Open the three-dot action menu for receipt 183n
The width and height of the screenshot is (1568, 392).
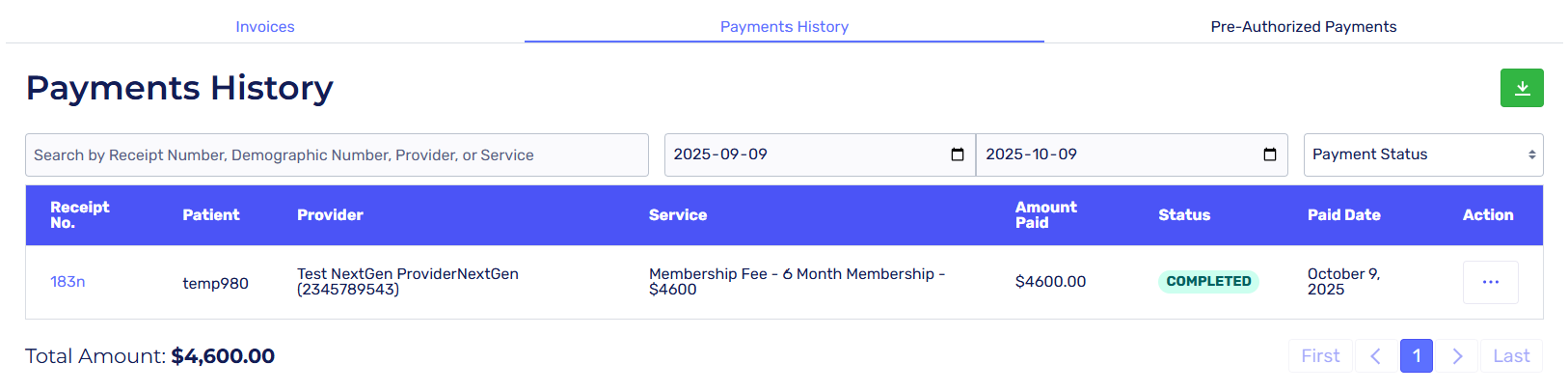coord(1490,282)
